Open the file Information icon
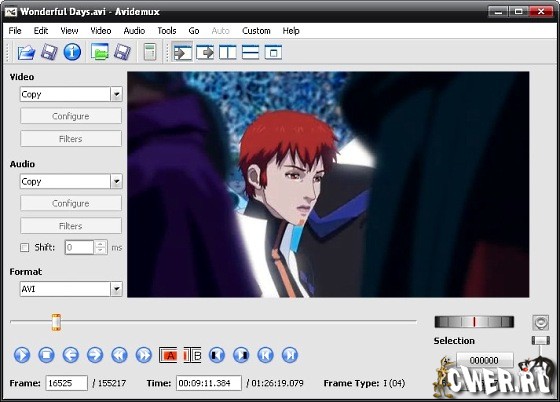 (72, 52)
